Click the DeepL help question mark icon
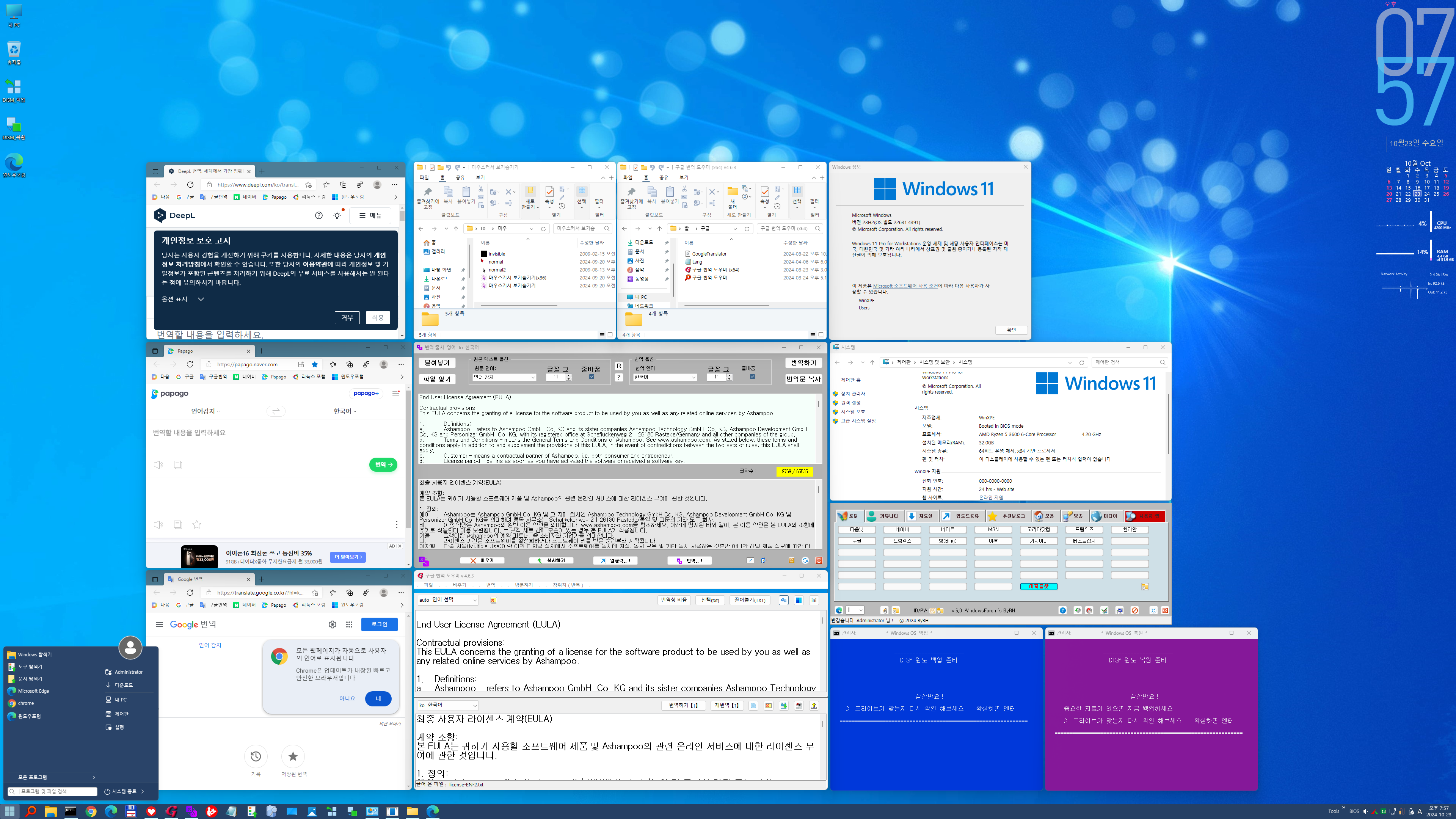Image resolution: width=1456 pixels, height=819 pixels. click(319, 215)
